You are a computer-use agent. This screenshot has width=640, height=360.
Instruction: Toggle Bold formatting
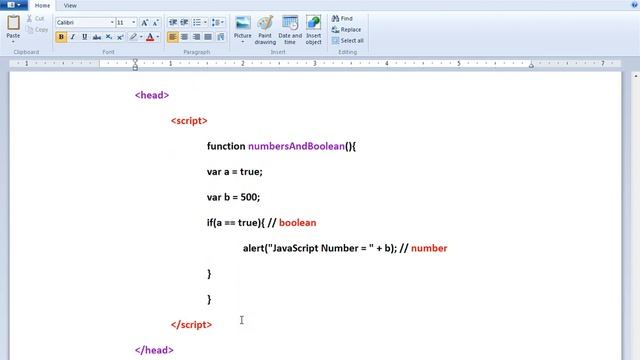tap(61, 37)
